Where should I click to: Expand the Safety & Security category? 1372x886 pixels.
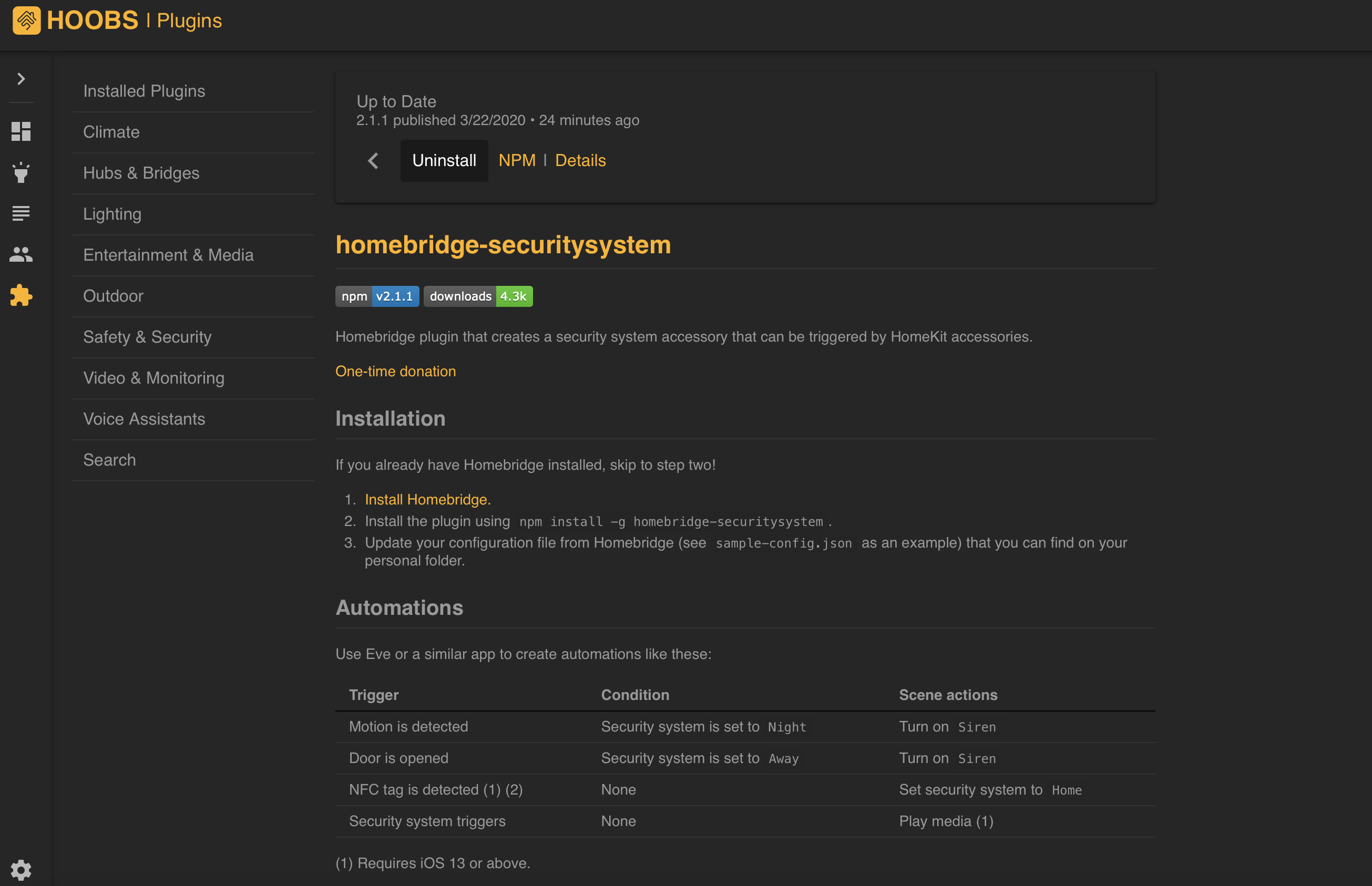tap(147, 337)
